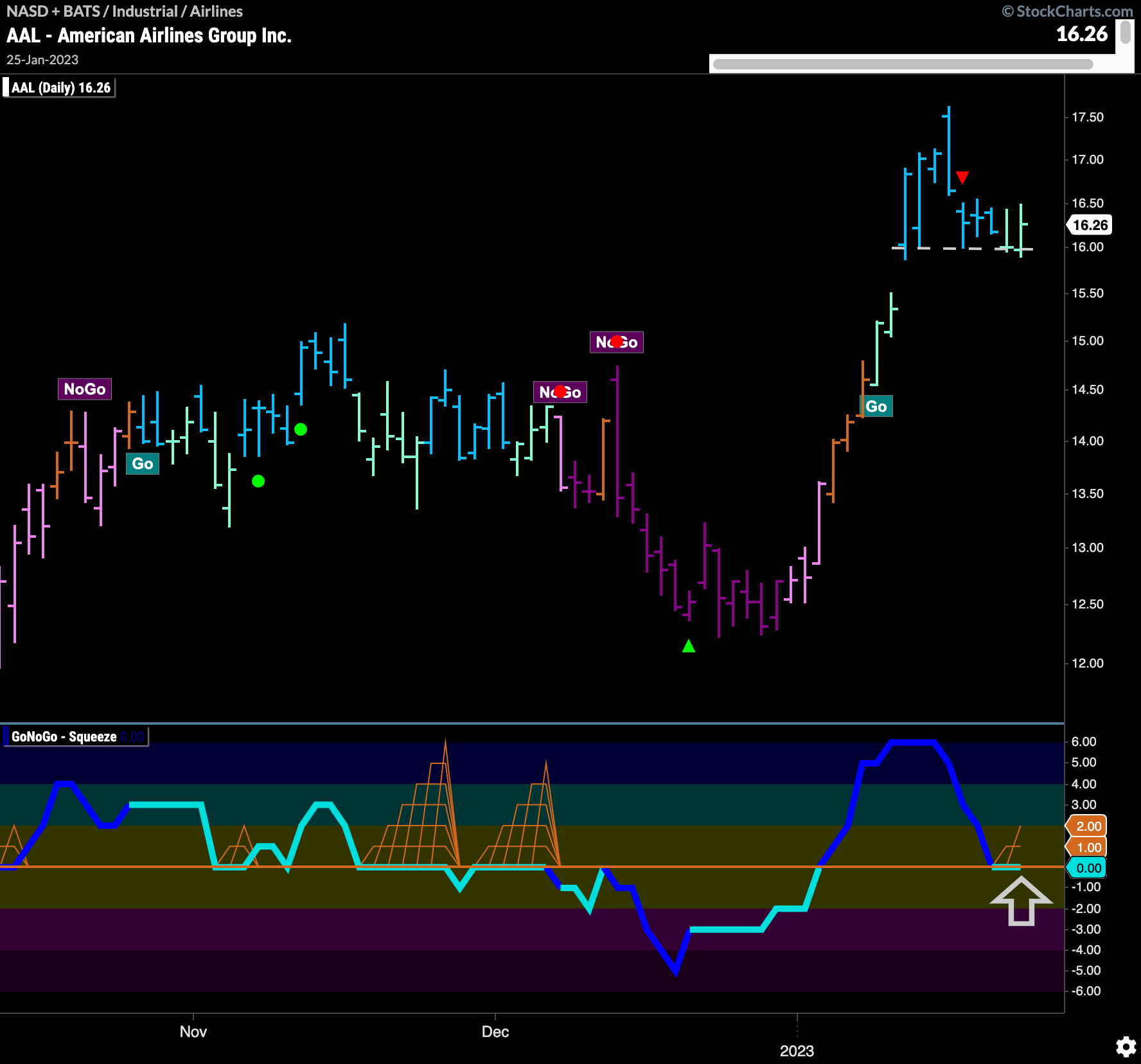Click the current price tag 16.26 on axis
The image size is (1141, 1064).
(x=1090, y=225)
